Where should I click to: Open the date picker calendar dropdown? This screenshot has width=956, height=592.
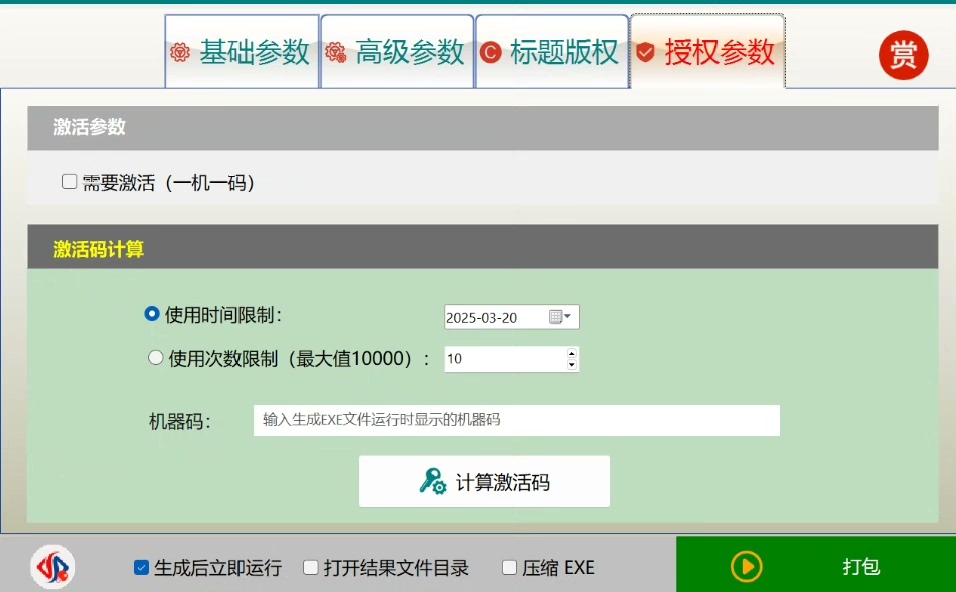pyautogui.click(x=560, y=316)
